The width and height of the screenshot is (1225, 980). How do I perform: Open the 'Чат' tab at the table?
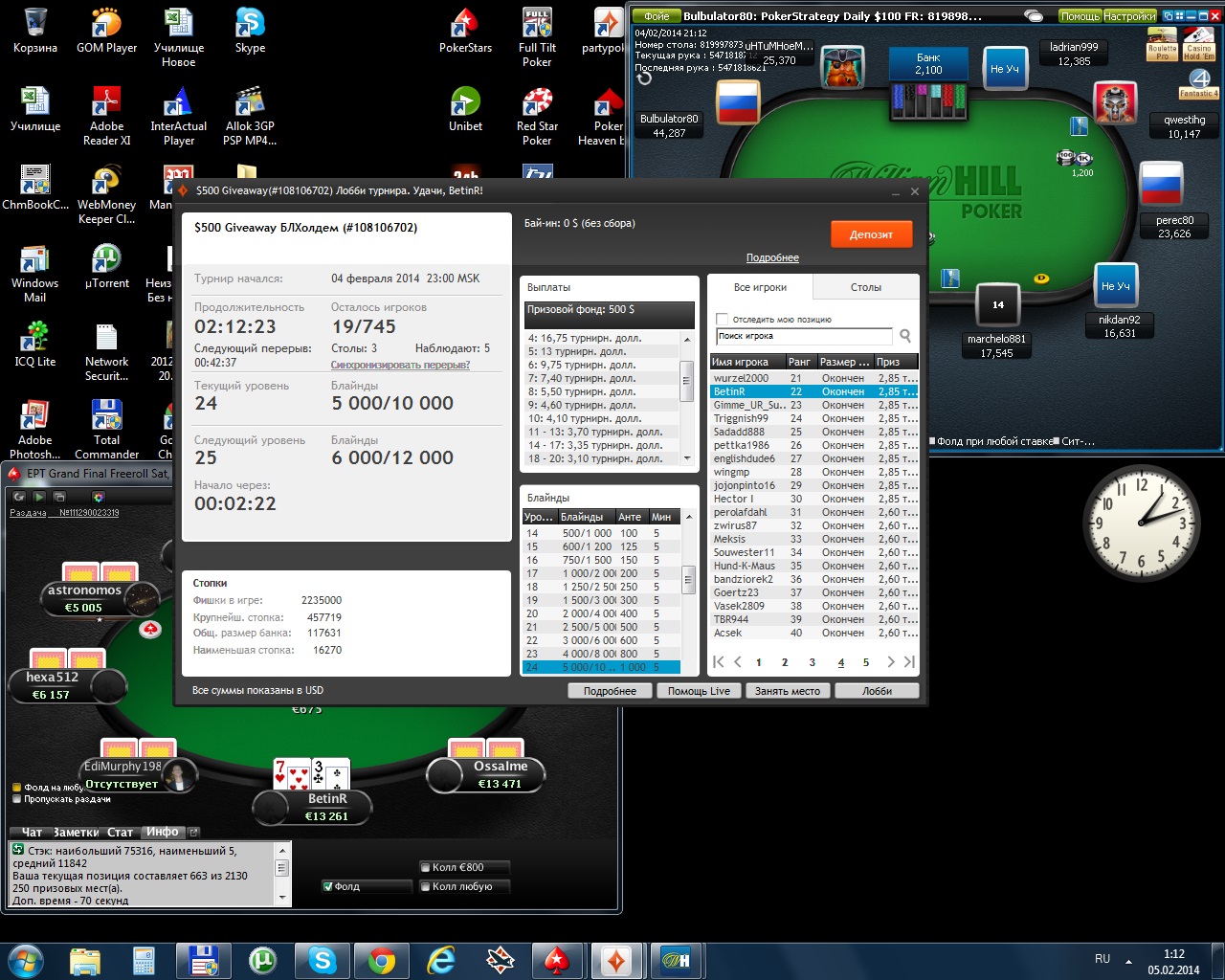32,833
